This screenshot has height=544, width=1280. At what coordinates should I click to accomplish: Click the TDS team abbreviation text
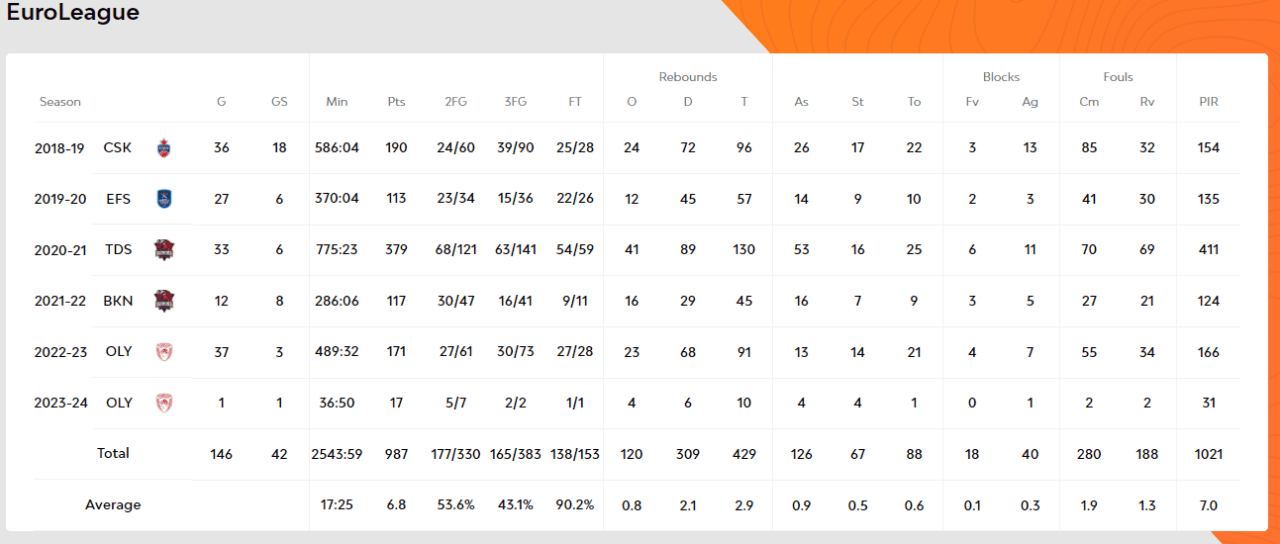coord(118,250)
